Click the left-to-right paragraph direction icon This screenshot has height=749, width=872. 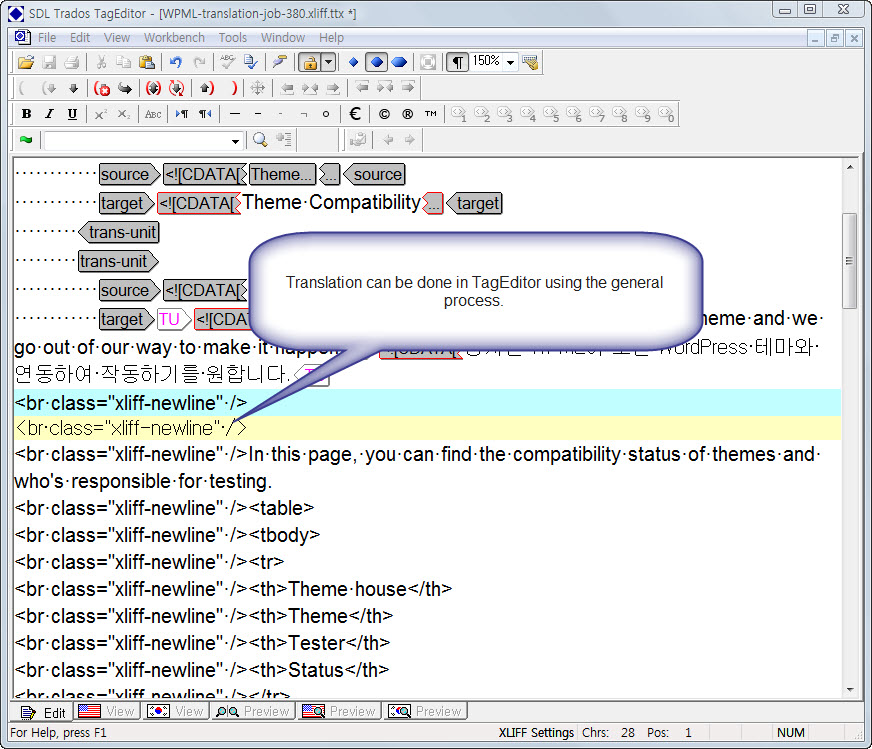tap(182, 114)
